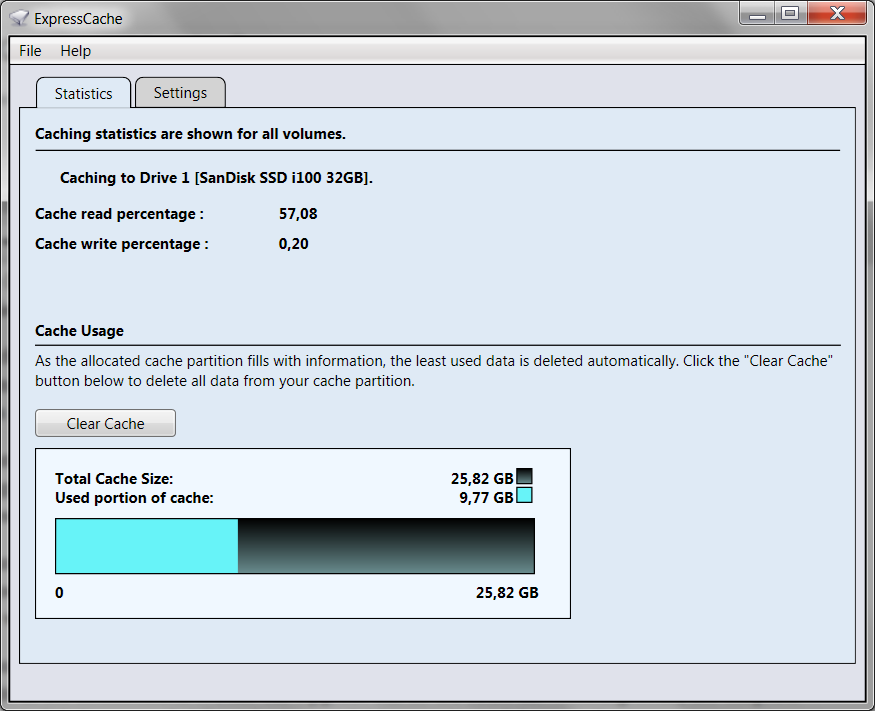
Task: Click the cache read percentage value 57,08
Action: [x=298, y=214]
